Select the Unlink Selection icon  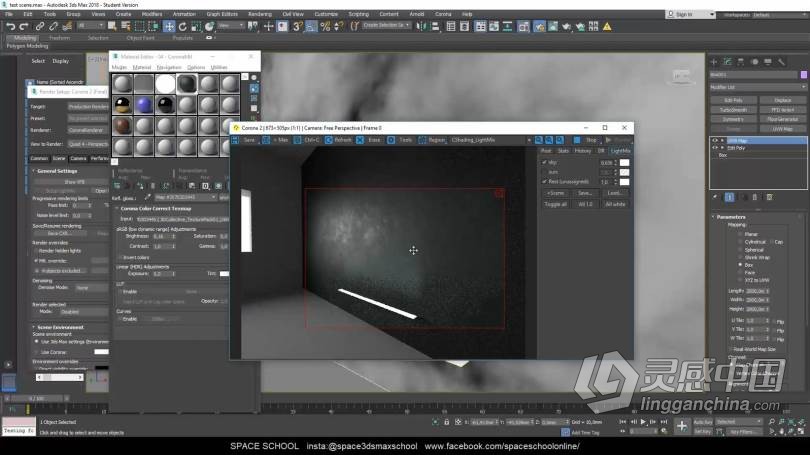coord(53,26)
